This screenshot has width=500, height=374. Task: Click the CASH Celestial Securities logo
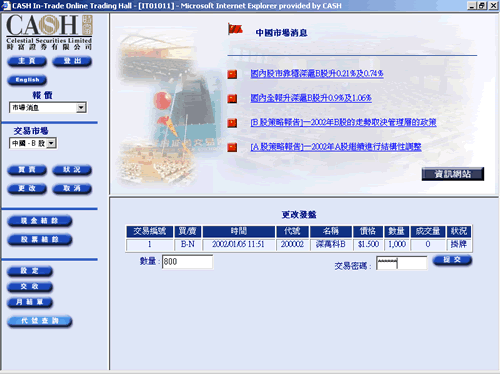[49, 32]
